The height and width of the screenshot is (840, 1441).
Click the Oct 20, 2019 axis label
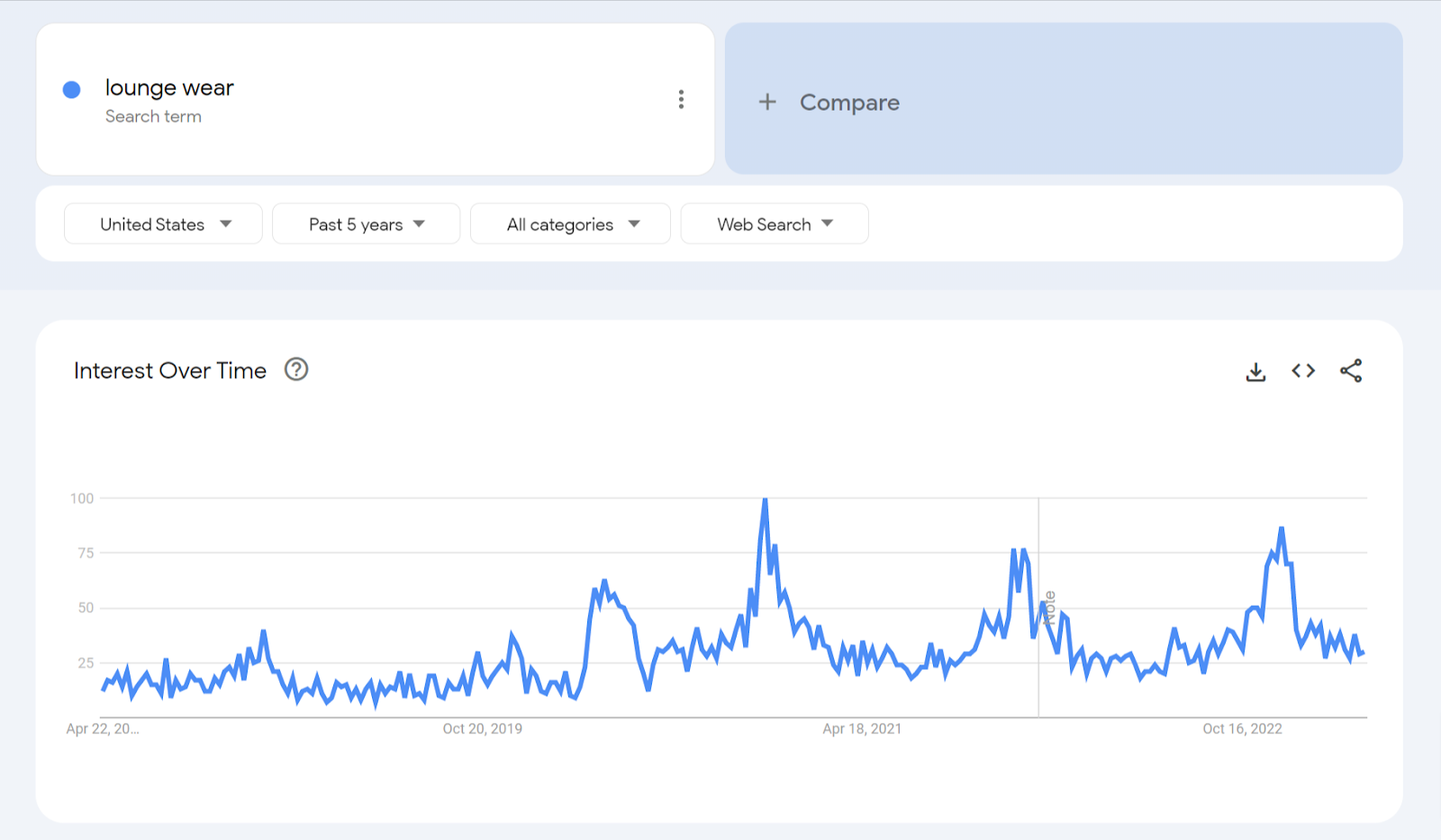482,728
